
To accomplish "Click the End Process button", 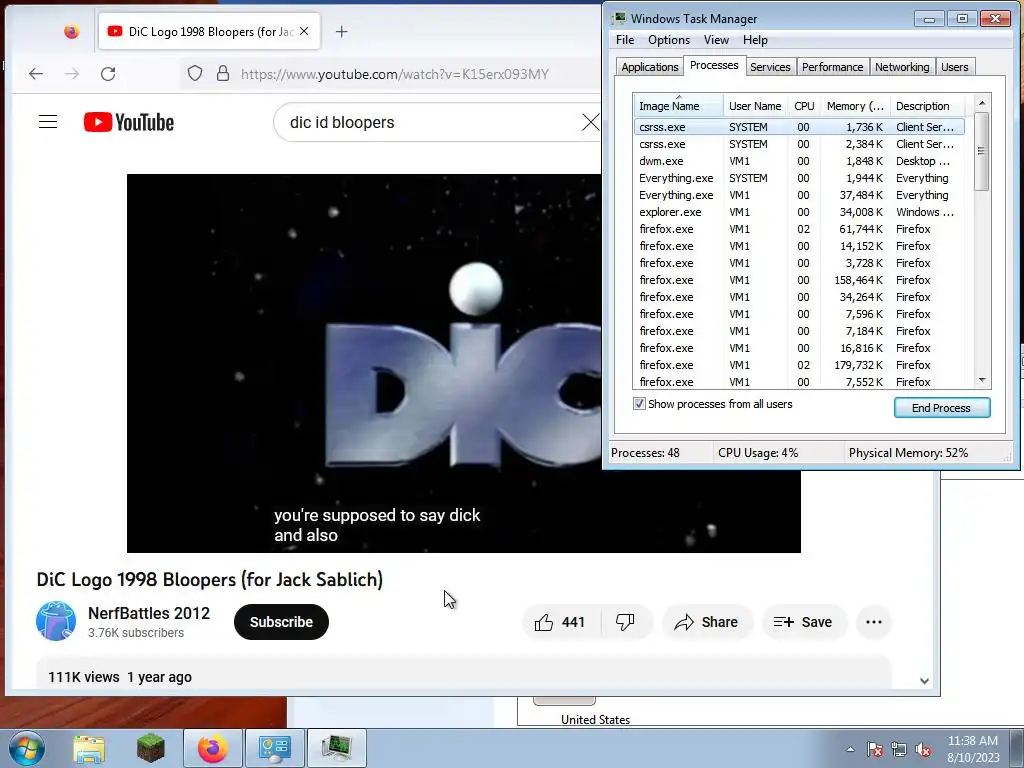I will tap(942, 408).
